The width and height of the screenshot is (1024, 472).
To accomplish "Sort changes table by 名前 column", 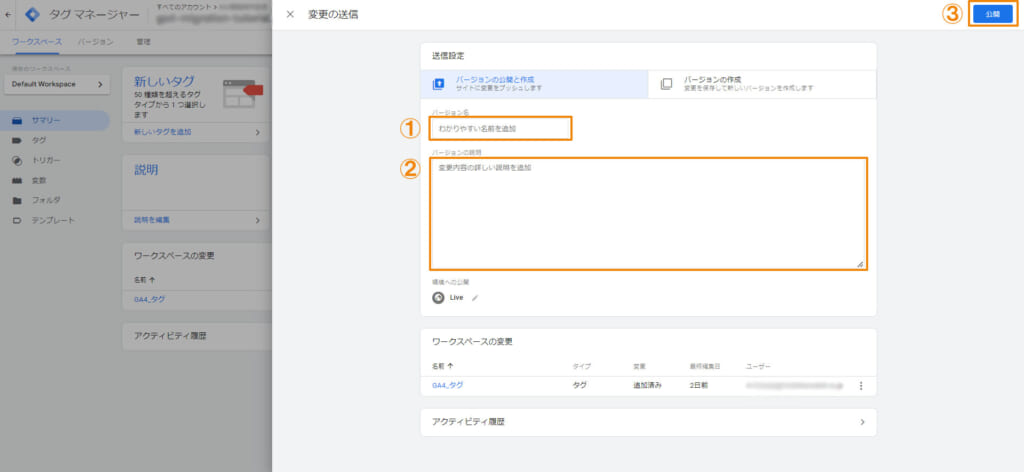I will click(443, 366).
